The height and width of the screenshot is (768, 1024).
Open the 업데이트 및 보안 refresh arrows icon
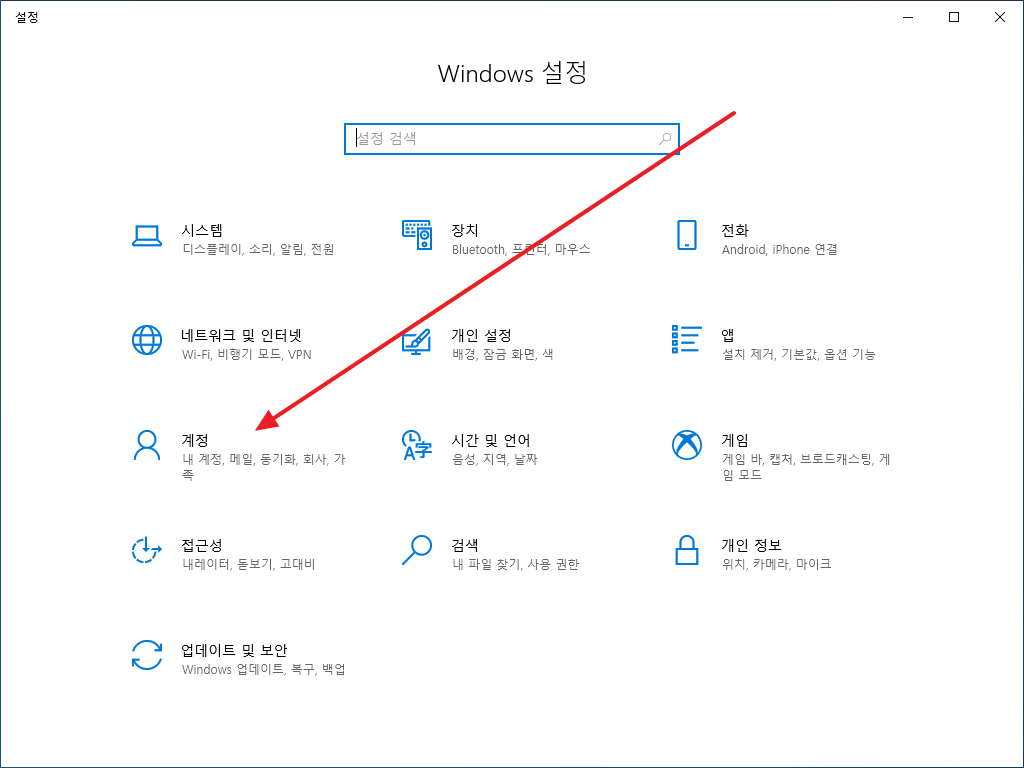147,655
